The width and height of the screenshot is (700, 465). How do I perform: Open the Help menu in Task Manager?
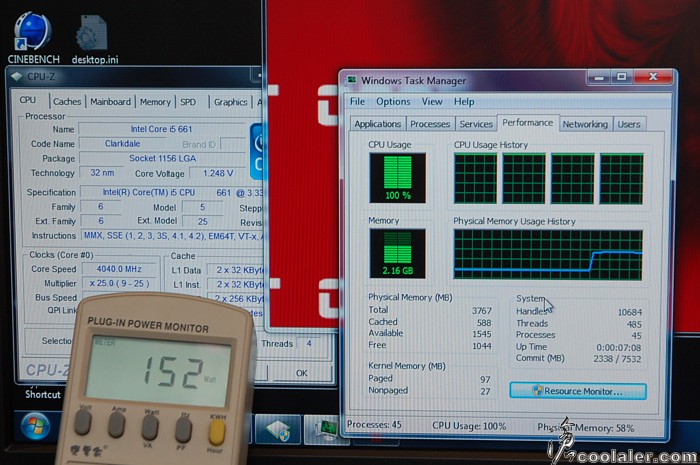pyautogui.click(x=464, y=101)
